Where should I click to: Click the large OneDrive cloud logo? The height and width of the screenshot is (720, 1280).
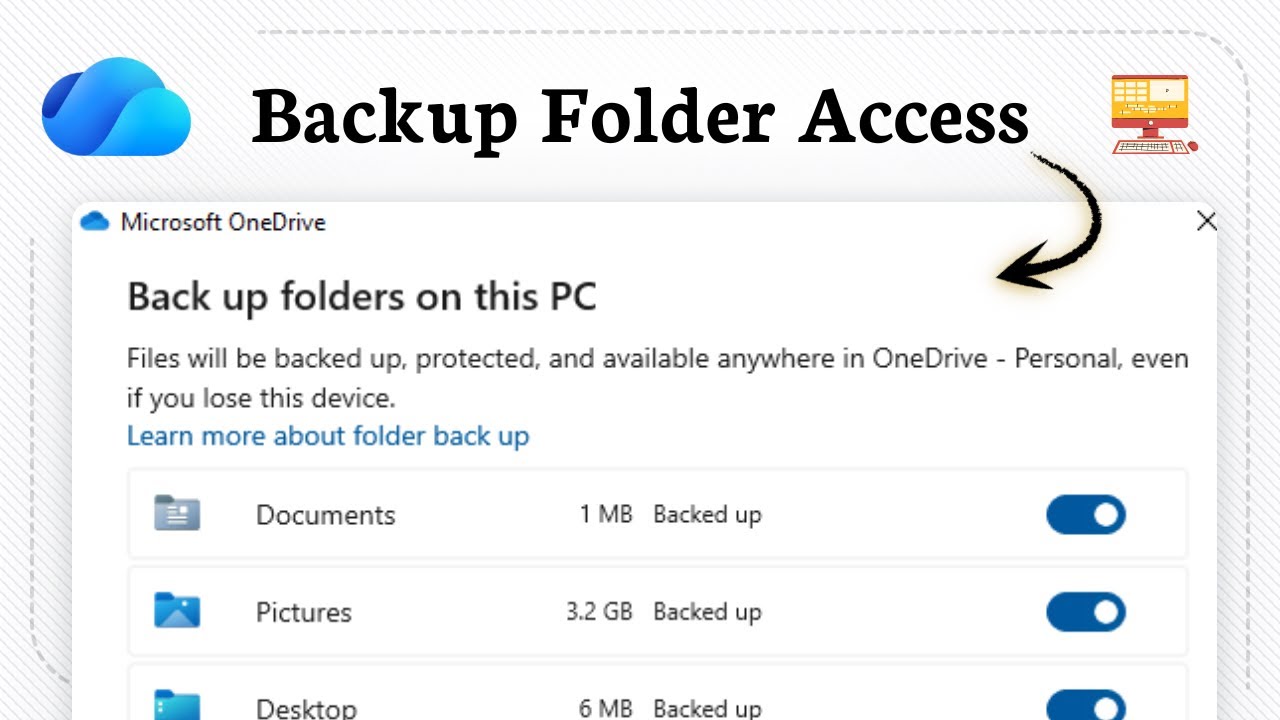point(116,108)
